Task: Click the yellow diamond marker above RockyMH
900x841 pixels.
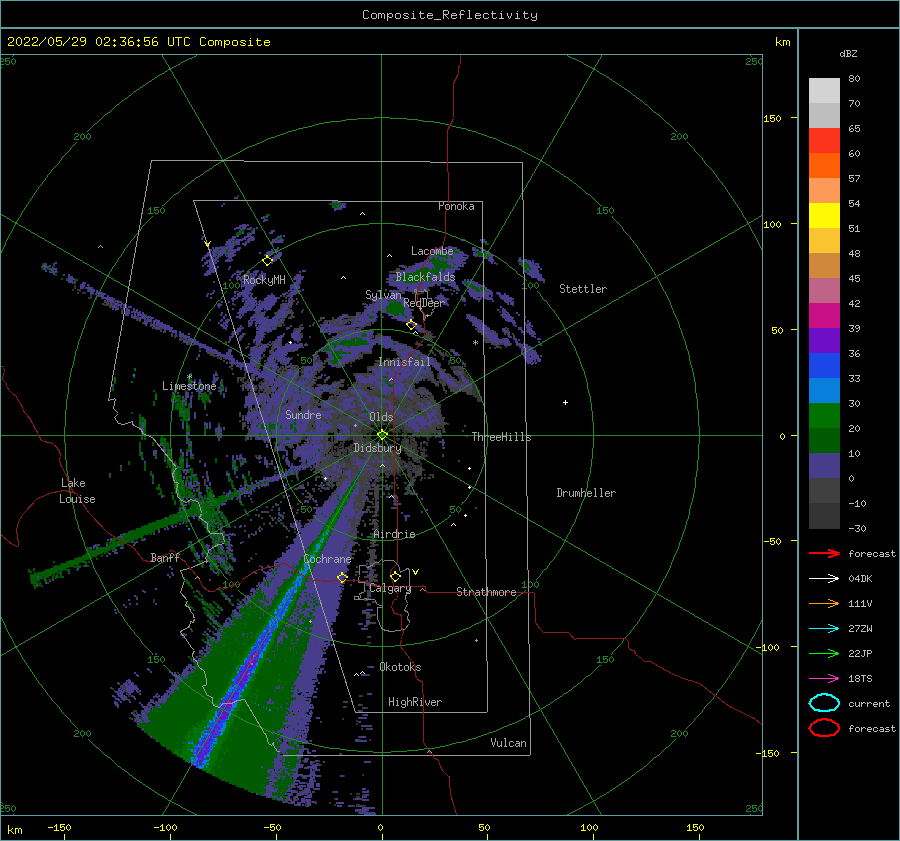Action: pyautogui.click(x=267, y=261)
